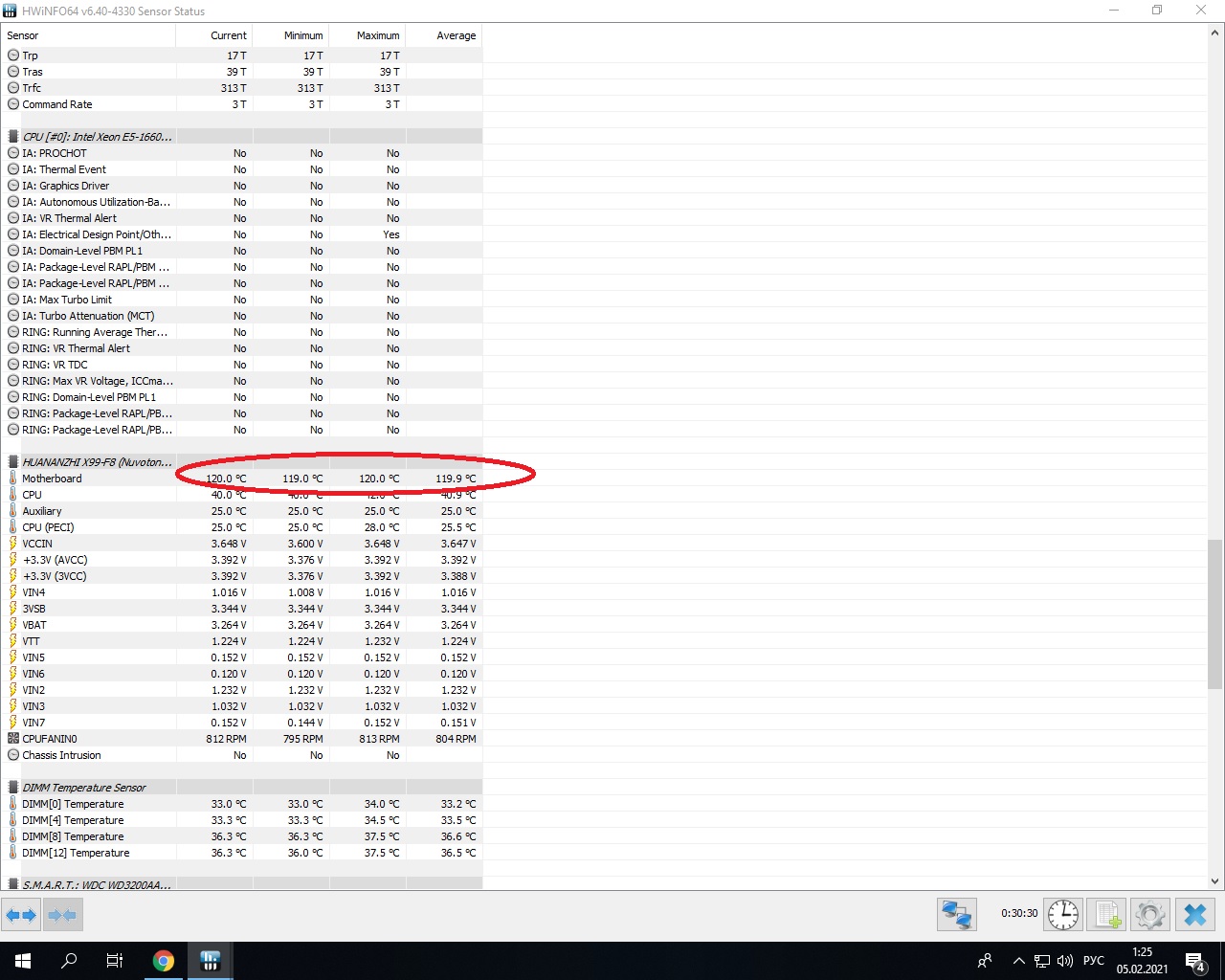Click the HWiNFO taskbar icon
The image size is (1225, 980).
(x=211, y=961)
